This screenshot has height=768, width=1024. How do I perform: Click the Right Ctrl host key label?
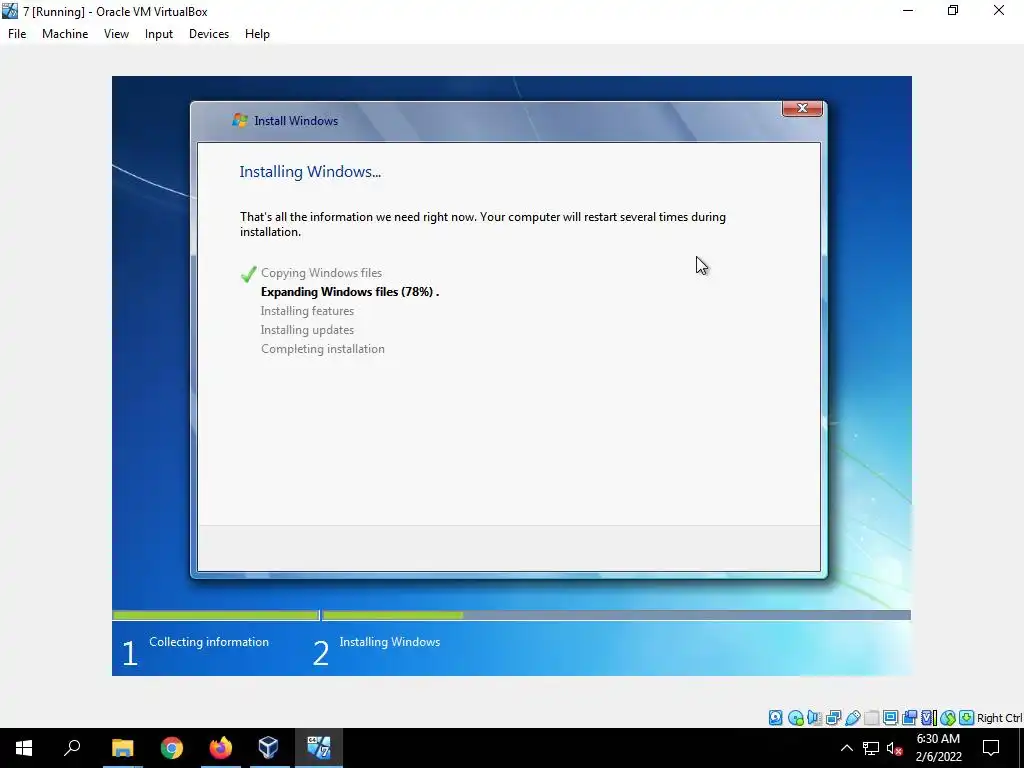coord(999,718)
